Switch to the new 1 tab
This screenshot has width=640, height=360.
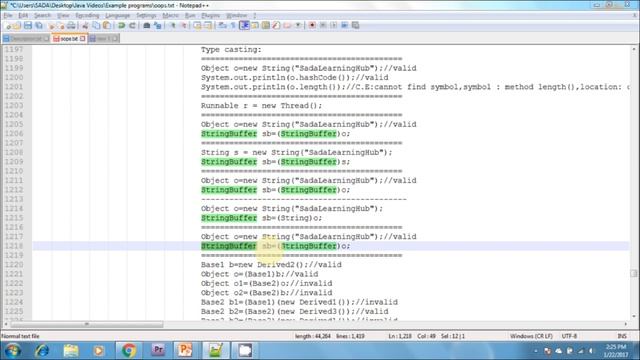(104, 38)
